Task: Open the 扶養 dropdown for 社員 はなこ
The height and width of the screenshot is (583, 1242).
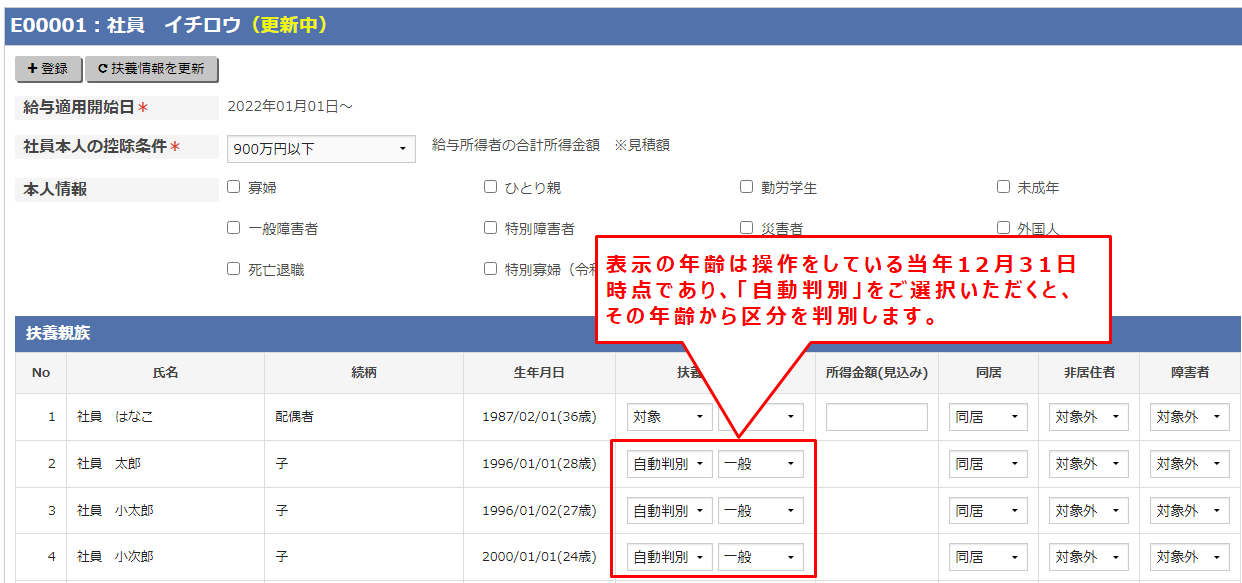Action: [x=669, y=417]
